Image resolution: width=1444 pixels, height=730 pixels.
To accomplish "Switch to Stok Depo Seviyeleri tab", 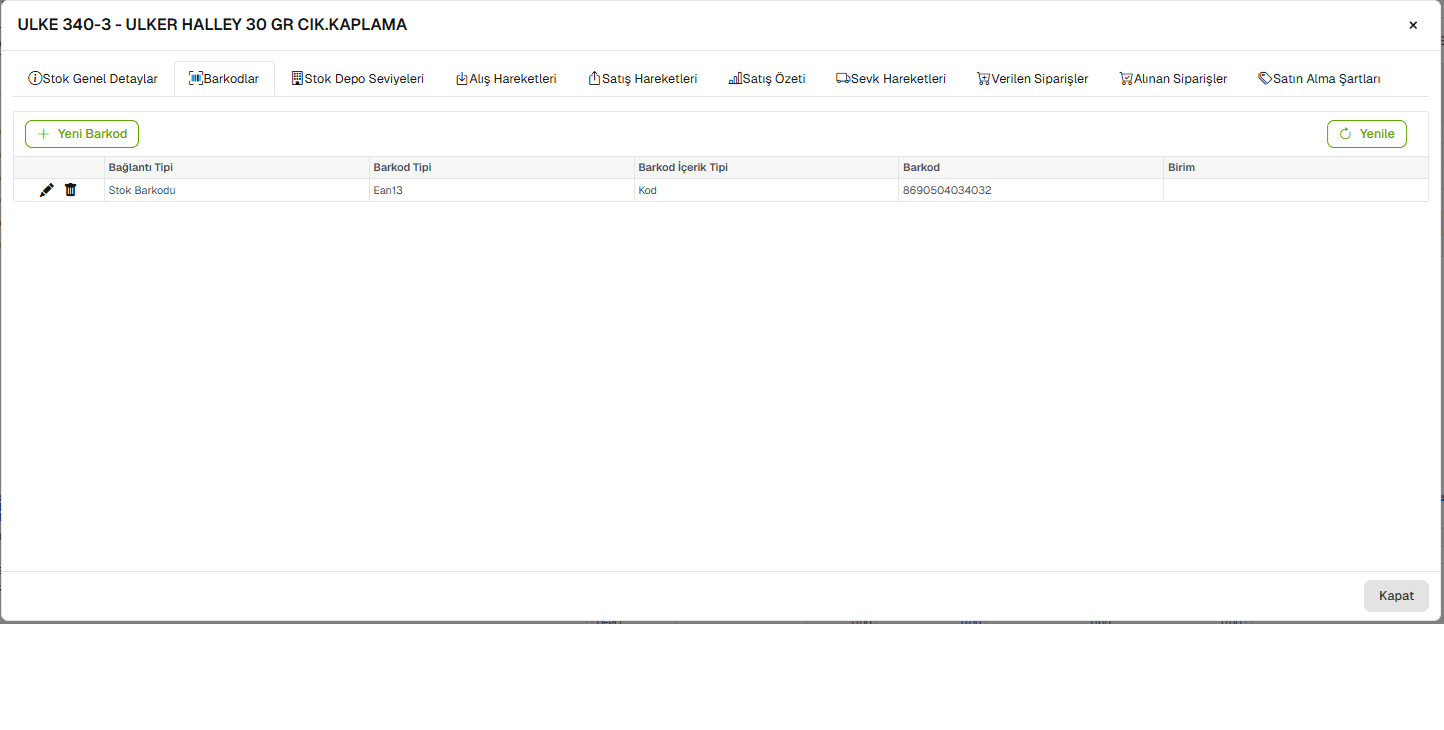I will 357,79.
